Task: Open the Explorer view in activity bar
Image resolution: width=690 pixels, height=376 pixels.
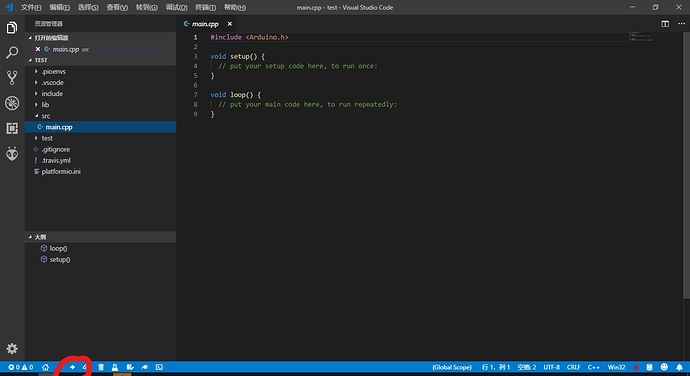Action: point(12,28)
